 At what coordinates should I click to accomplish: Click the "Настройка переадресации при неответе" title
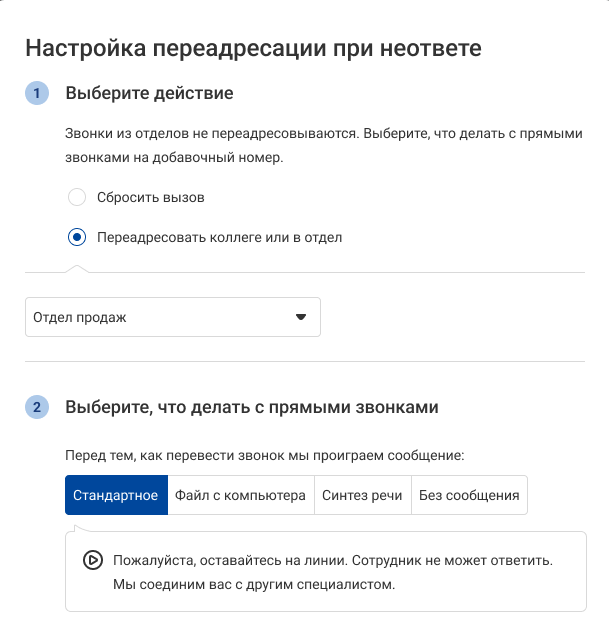pyautogui.click(x=253, y=47)
